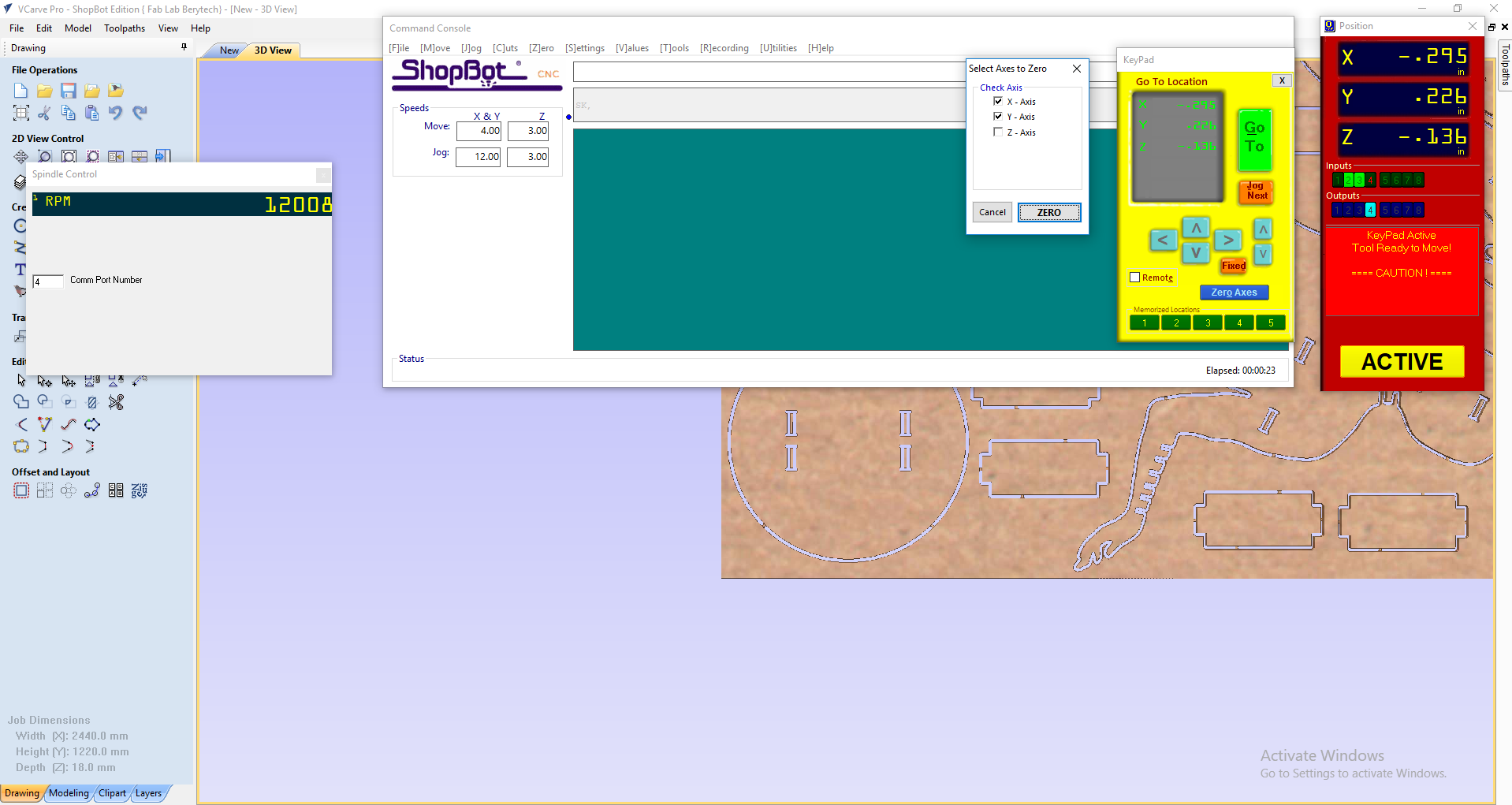Viewport: 1512px width, 805px height.
Task: Click the Elapsed: 00:00:23 status text
Action: [1240, 371]
